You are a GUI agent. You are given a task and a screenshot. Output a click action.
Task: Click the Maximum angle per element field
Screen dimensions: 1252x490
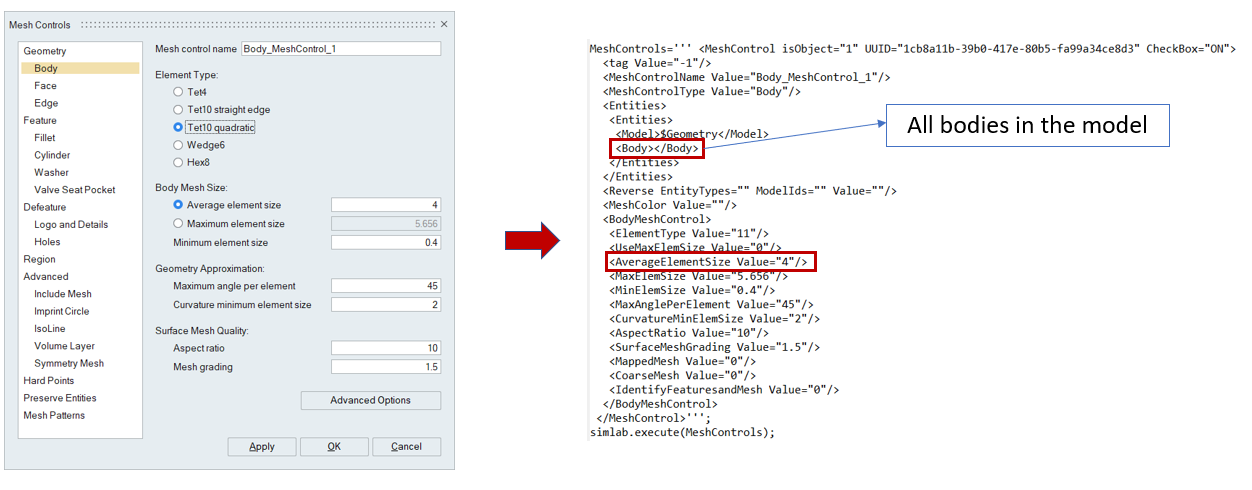coord(385,286)
